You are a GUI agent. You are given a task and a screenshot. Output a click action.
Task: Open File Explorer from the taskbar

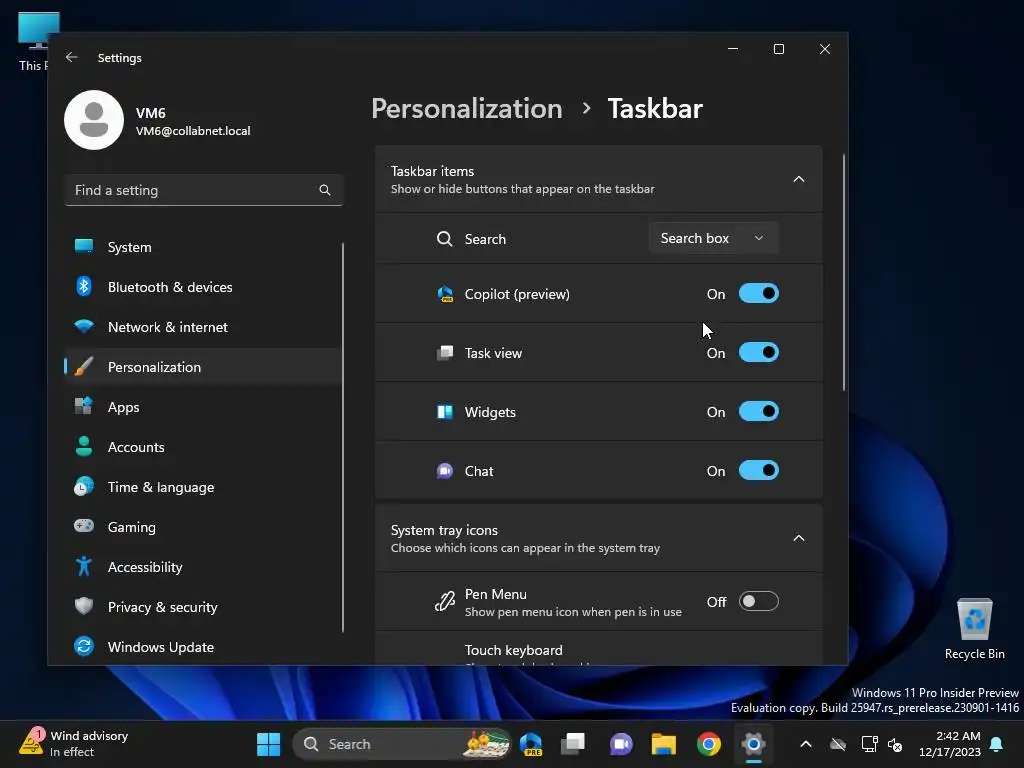[664, 744]
